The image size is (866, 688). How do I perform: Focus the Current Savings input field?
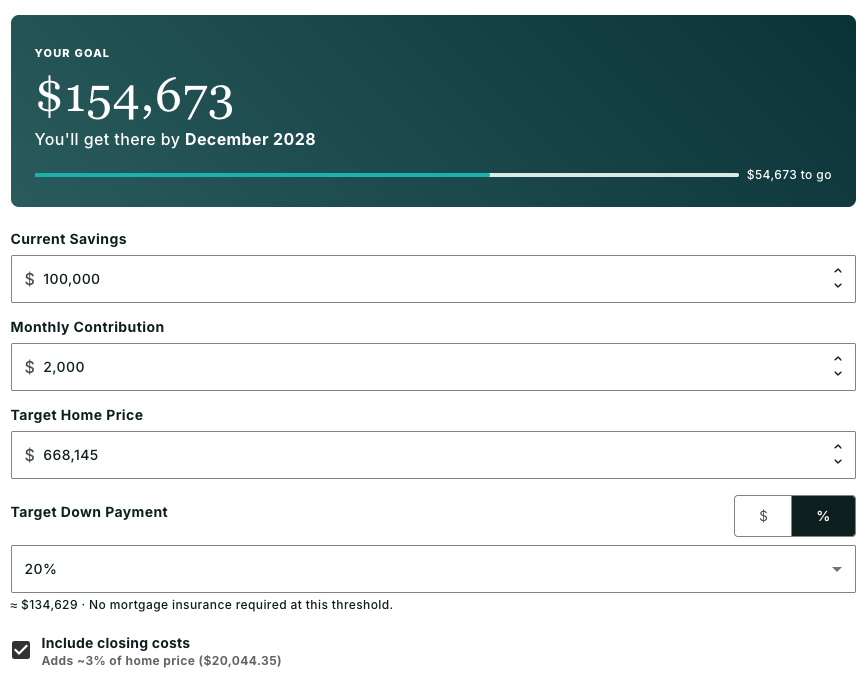[433, 279]
